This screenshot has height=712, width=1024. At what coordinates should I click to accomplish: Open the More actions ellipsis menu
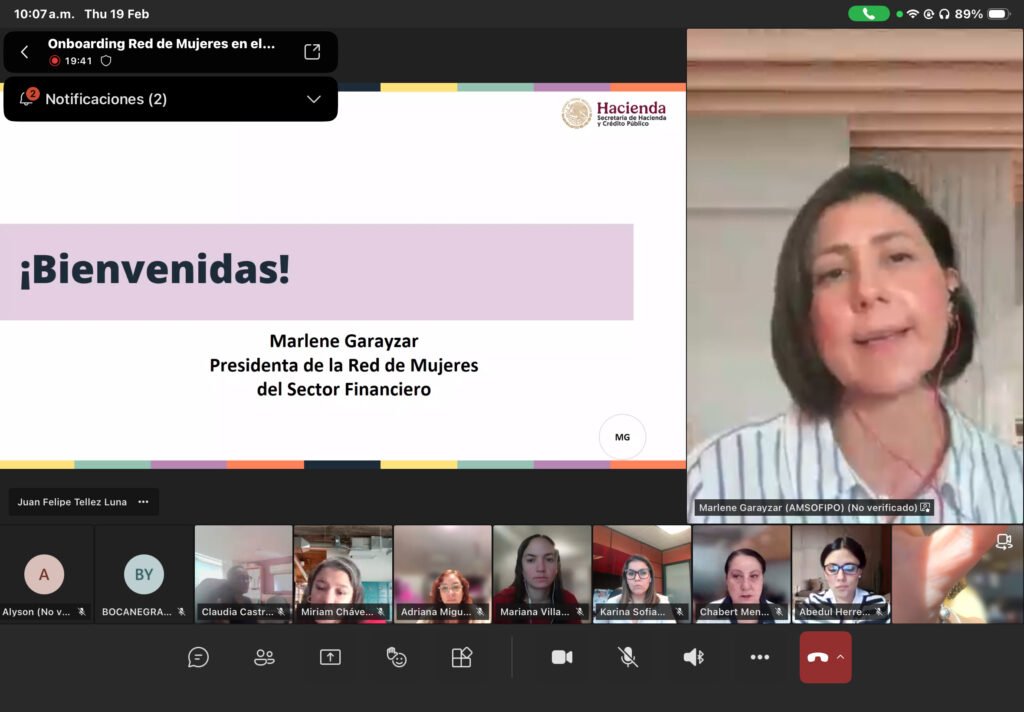tap(759, 657)
